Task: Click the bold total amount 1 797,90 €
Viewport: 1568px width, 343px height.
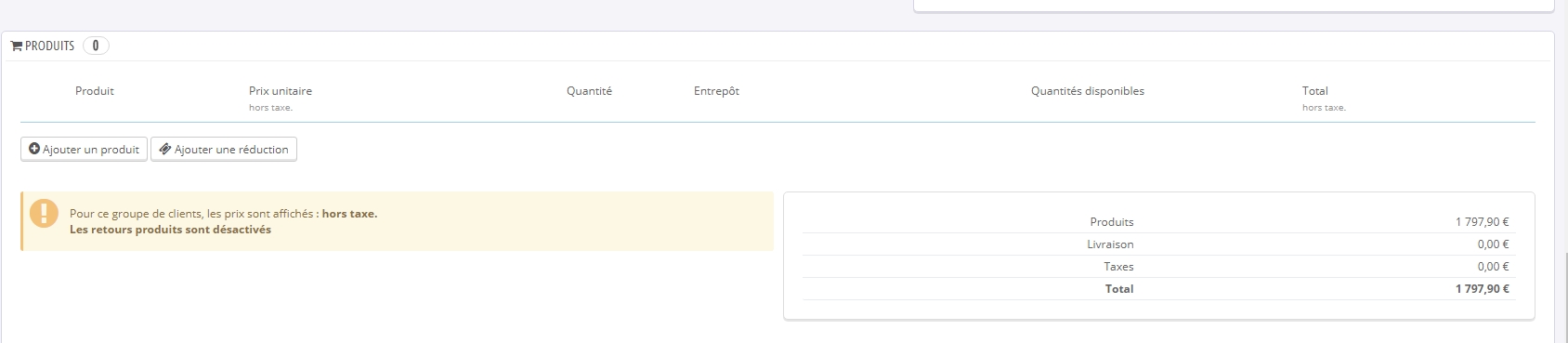Action: 1483,289
